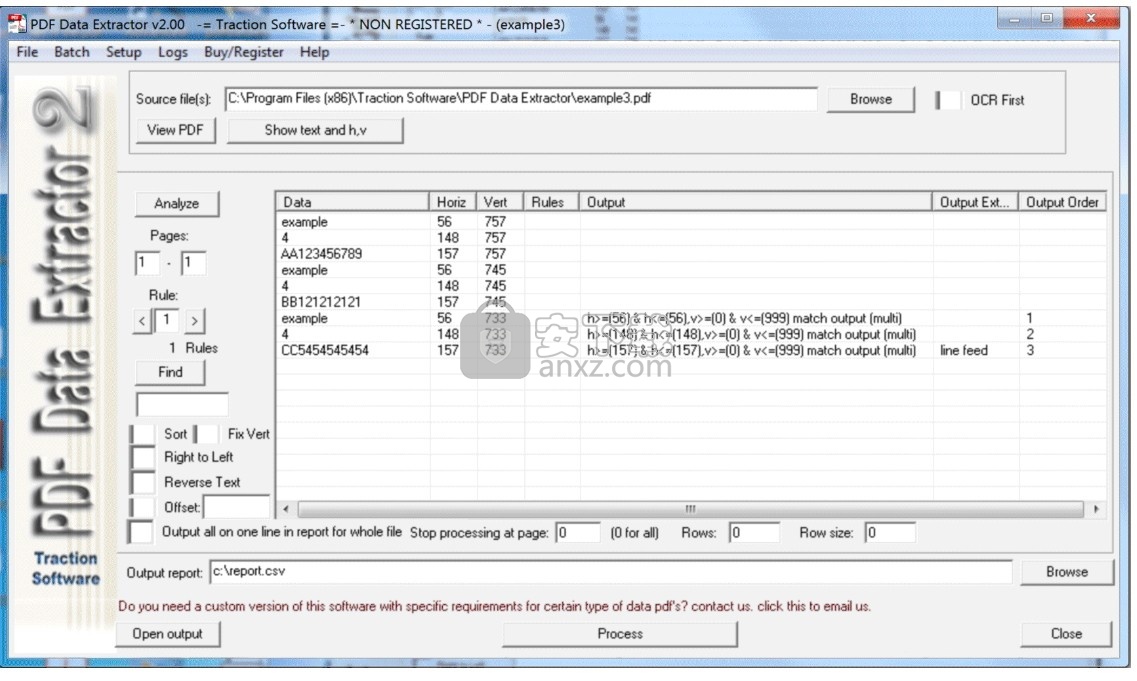The image size is (1137, 681).
Task: Click the Process button
Action: (620, 634)
